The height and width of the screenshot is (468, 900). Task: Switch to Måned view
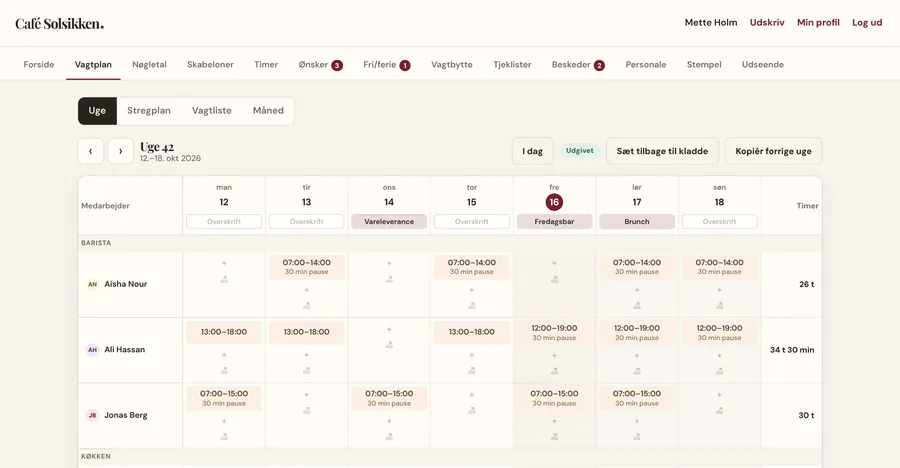[x=268, y=111]
